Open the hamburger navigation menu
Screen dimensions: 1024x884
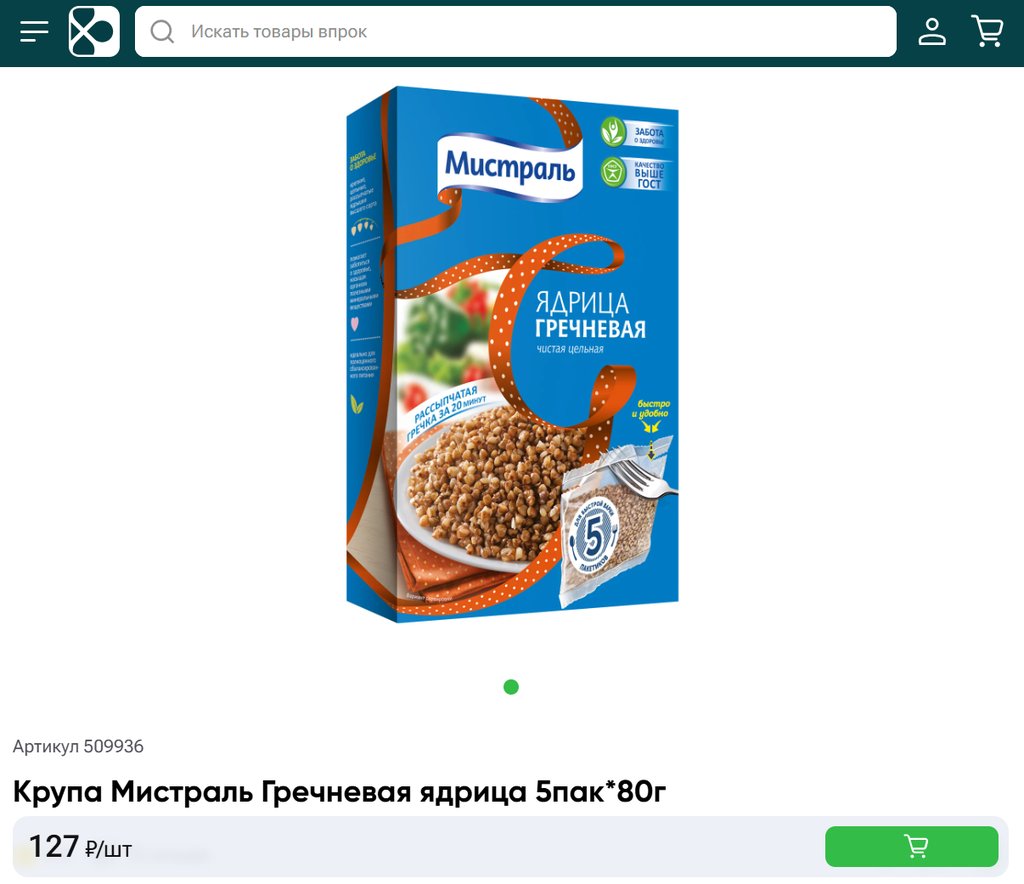tap(34, 31)
